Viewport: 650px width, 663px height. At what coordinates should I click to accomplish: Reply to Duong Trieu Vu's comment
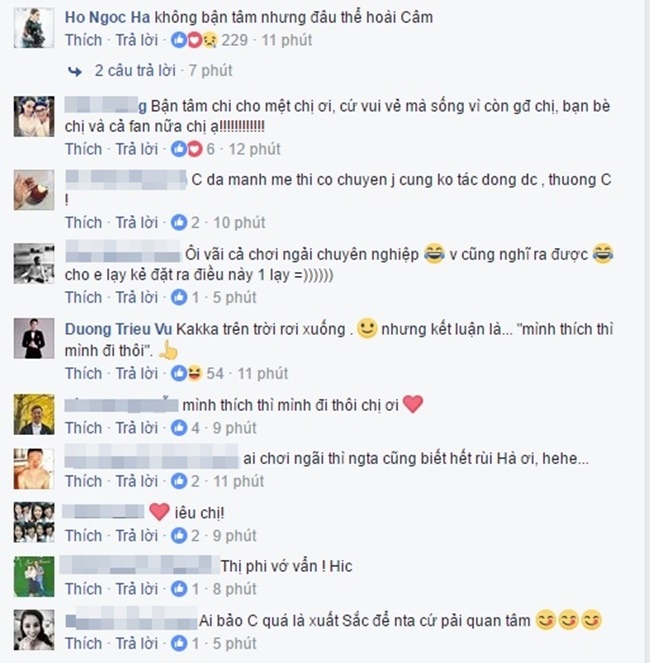[137, 374]
